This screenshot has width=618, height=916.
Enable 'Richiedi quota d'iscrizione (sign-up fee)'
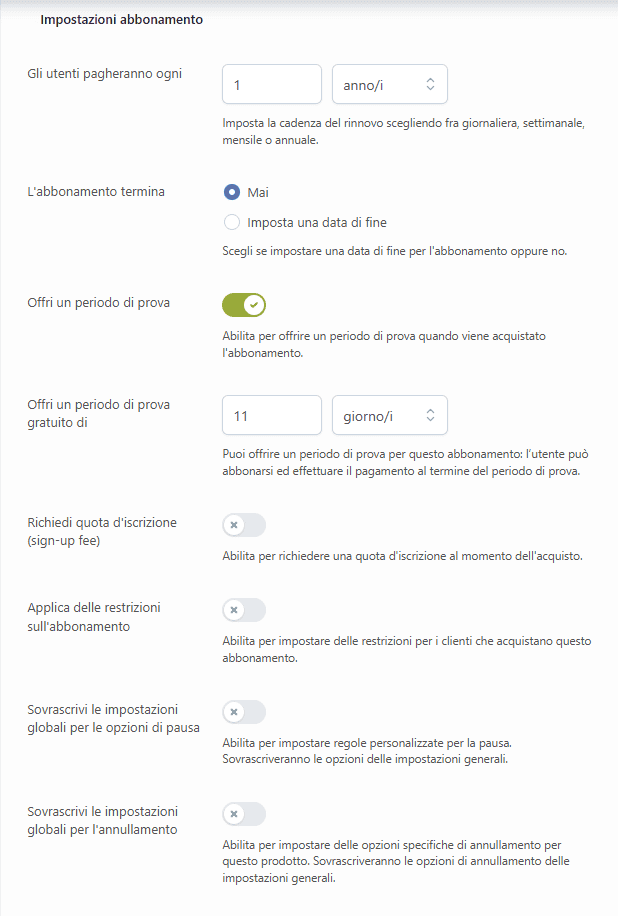point(244,524)
